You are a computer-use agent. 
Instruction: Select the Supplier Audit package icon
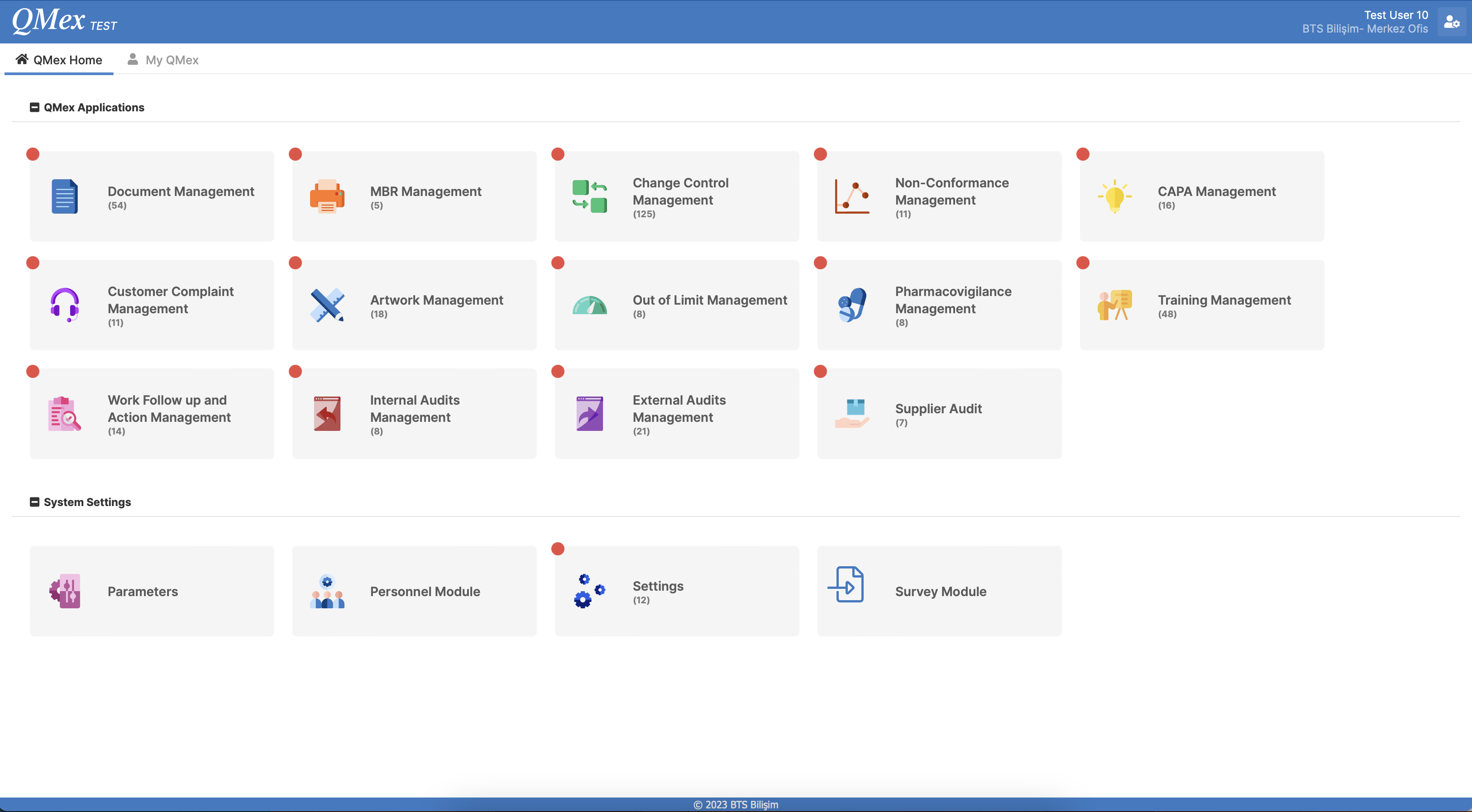click(x=852, y=413)
